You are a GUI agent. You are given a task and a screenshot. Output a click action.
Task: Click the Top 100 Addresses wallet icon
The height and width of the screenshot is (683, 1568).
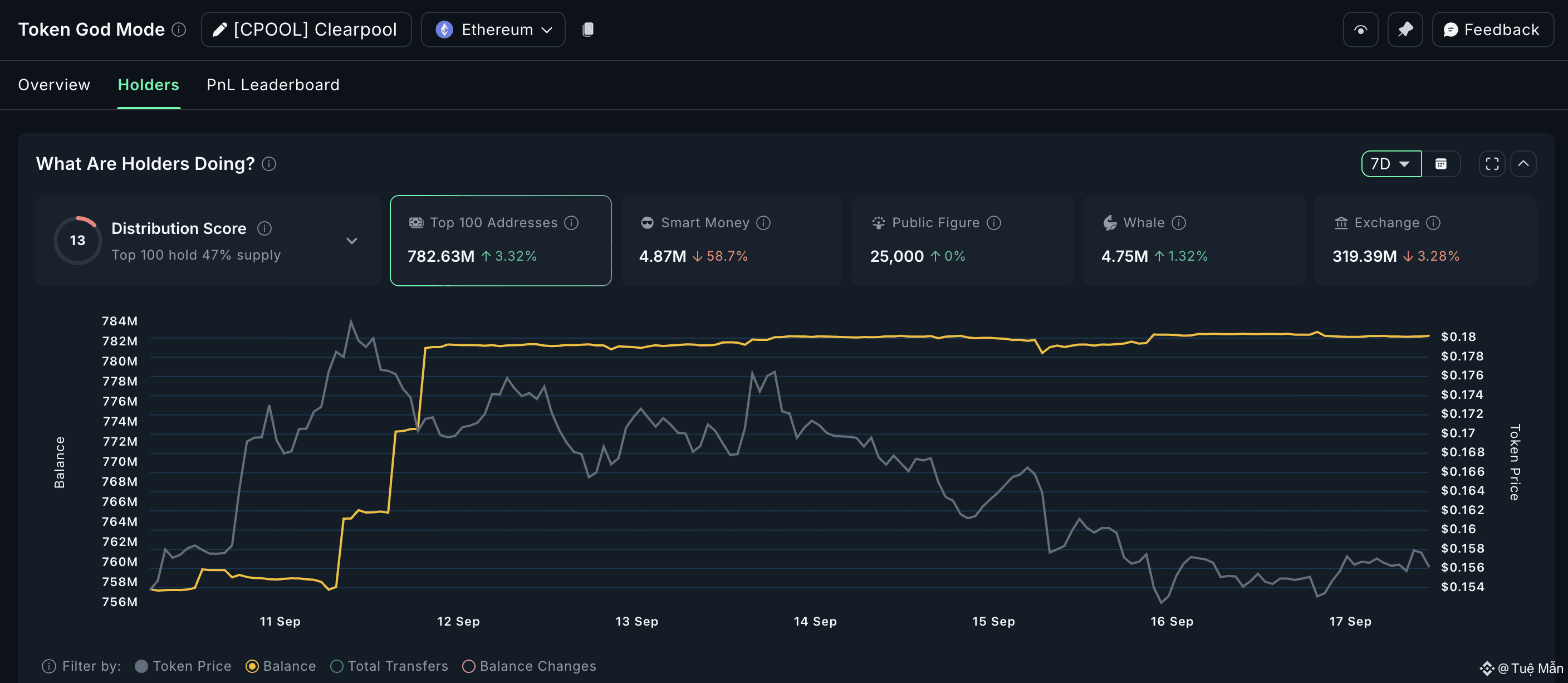pyautogui.click(x=416, y=223)
